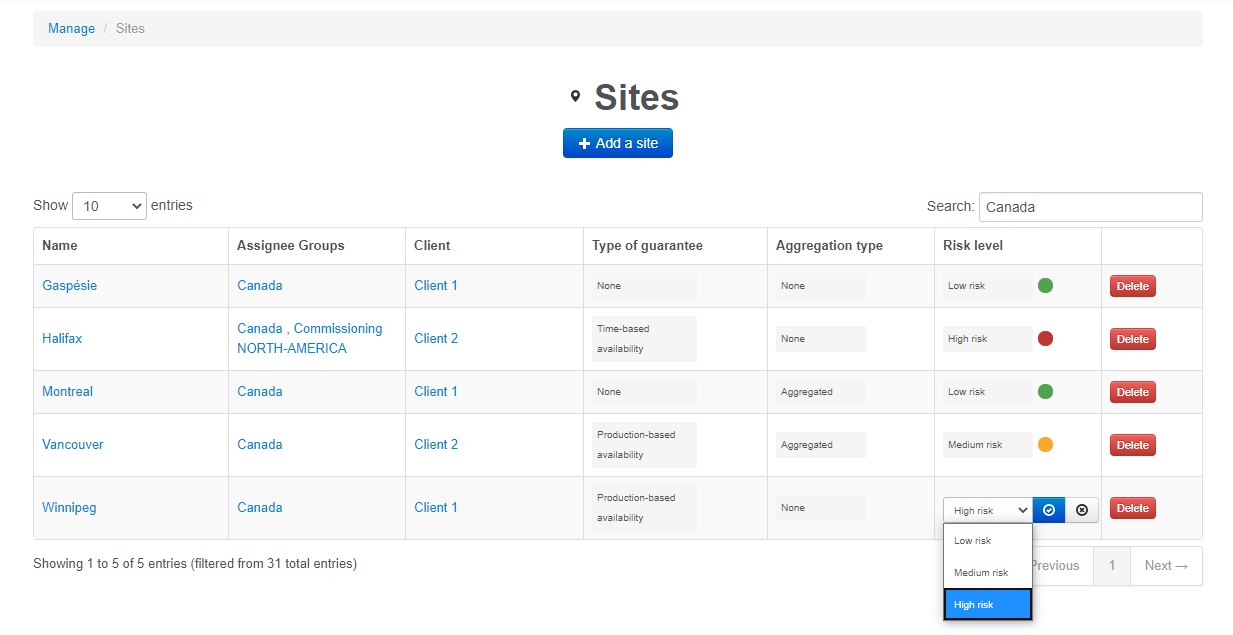
Task: Click the green risk dot in the Montreal row
Action: [x=1045, y=391]
